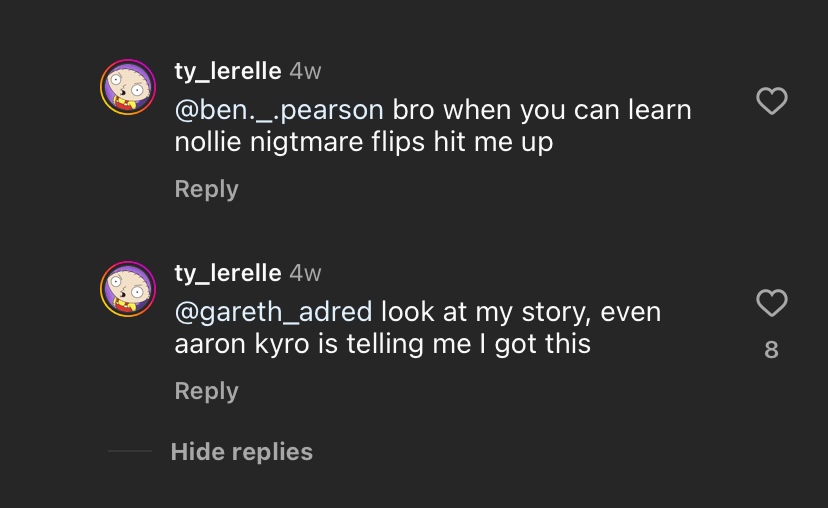This screenshot has width=828, height=508.
Task: Like the nollie nightmare flips comment
Action: point(771,101)
